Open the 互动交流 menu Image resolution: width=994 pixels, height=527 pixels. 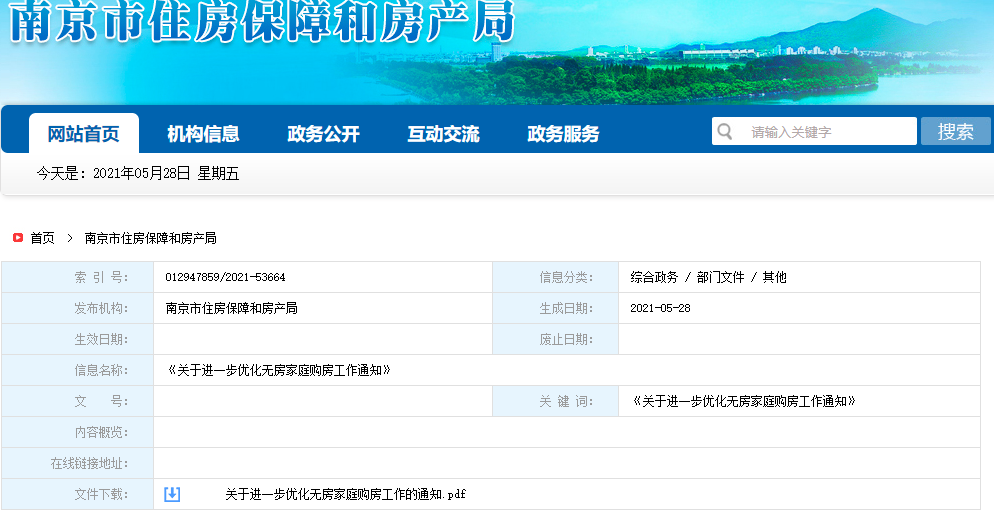pos(443,134)
